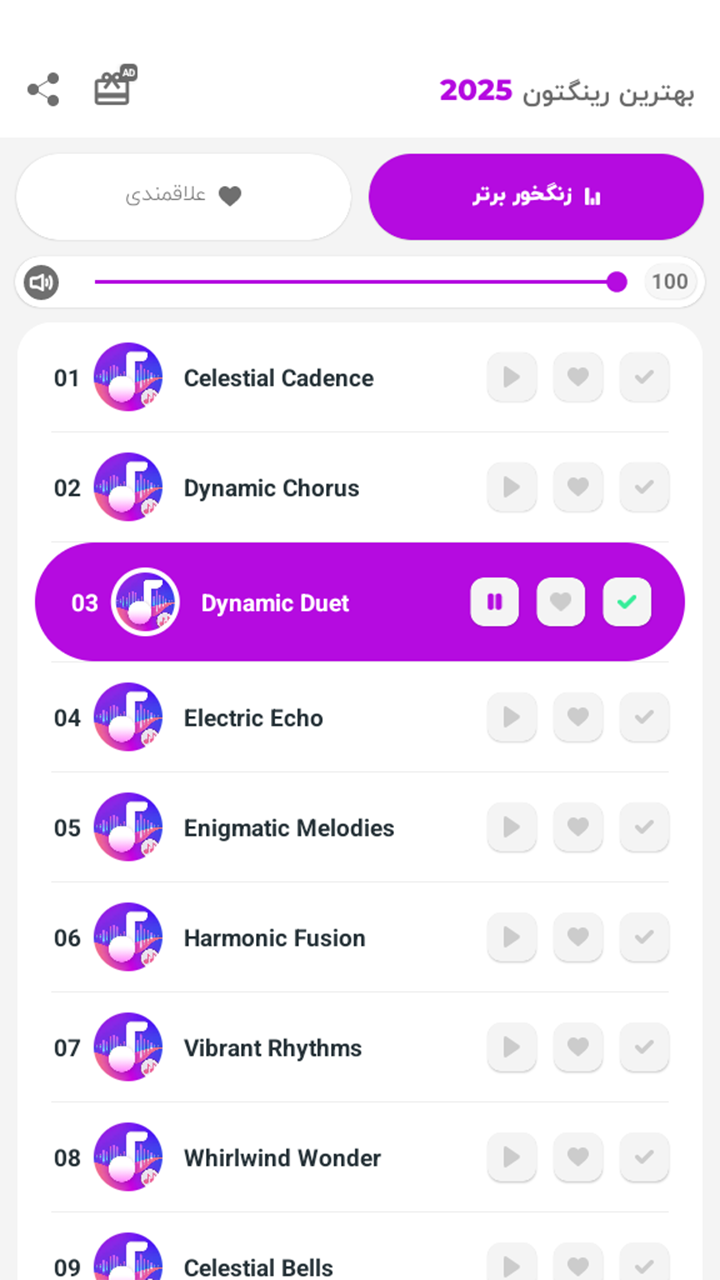Select the Harmonic Fusion list row title
720x1280 pixels.
[x=275, y=938]
